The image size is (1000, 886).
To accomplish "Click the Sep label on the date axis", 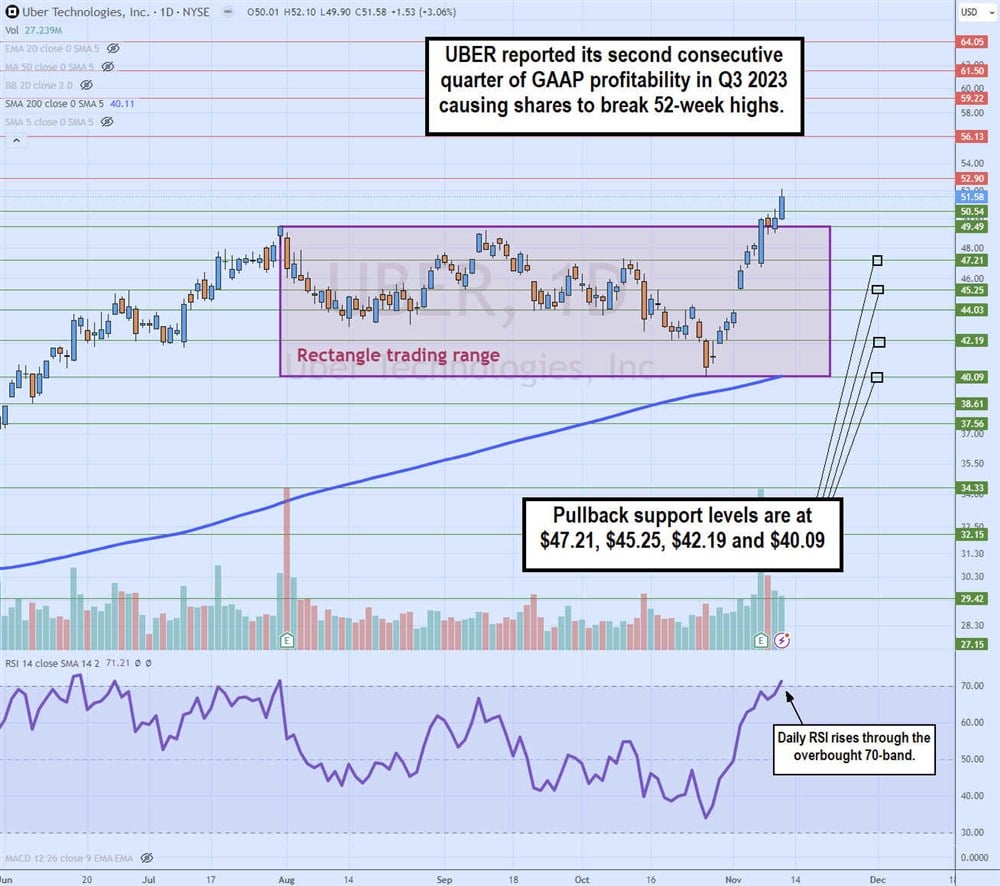I will click(x=445, y=880).
